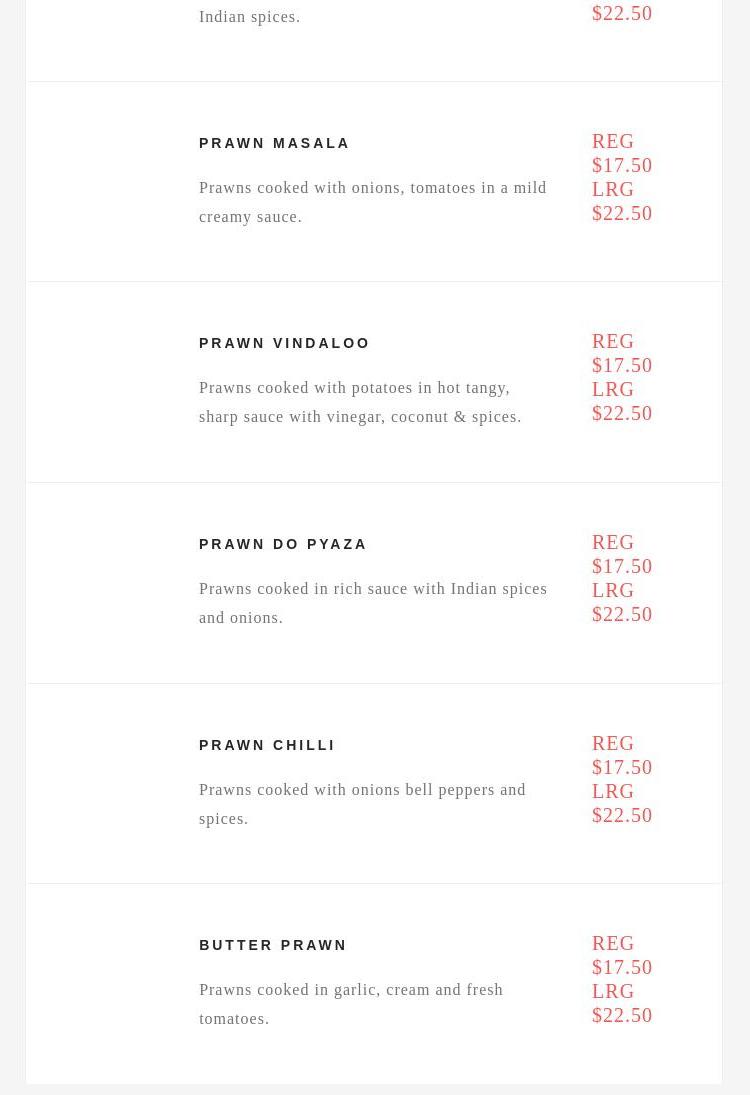Click Butter Prawn's $22.50 large price

click(622, 1015)
